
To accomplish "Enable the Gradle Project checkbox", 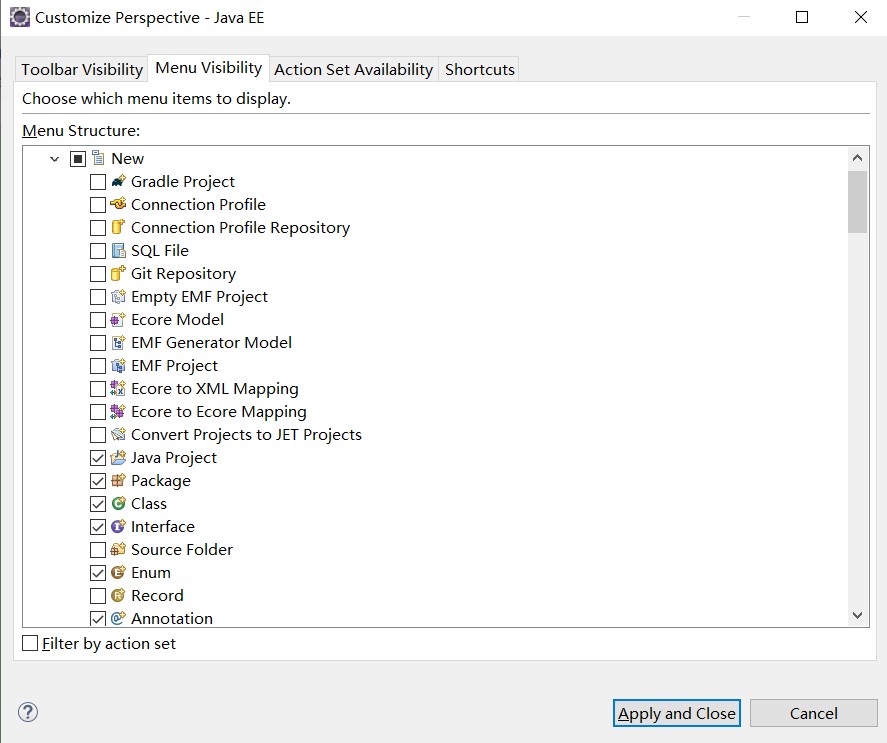I will pos(98,182).
